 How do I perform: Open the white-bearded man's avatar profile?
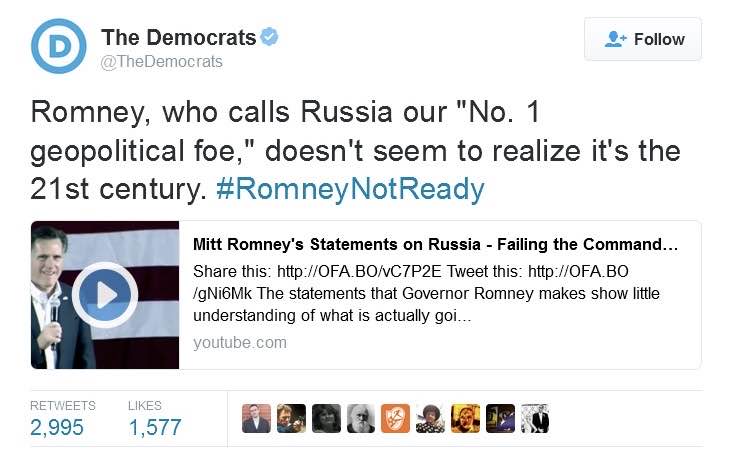pyautogui.click(x=360, y=418)
